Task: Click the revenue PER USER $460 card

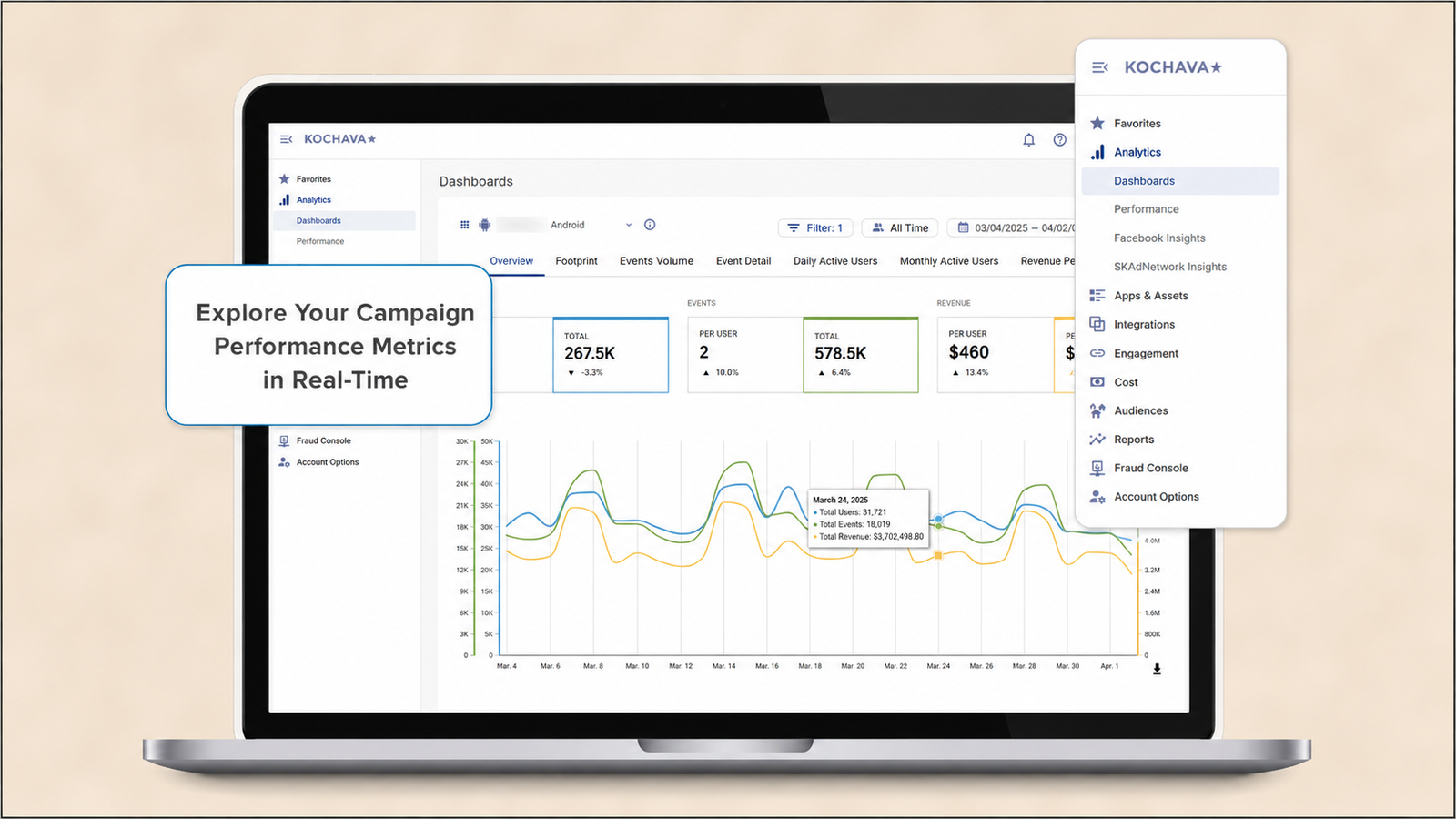Action: (x=996, y=355)
